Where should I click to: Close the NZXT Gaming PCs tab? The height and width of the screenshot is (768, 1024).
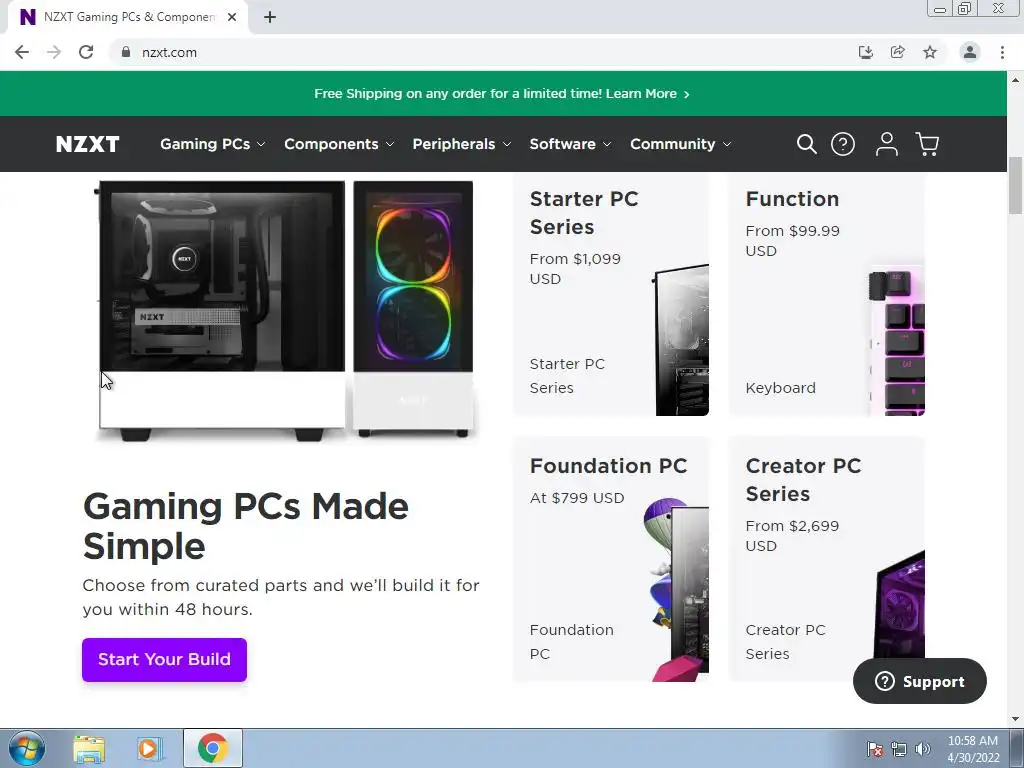pos(232,18)
